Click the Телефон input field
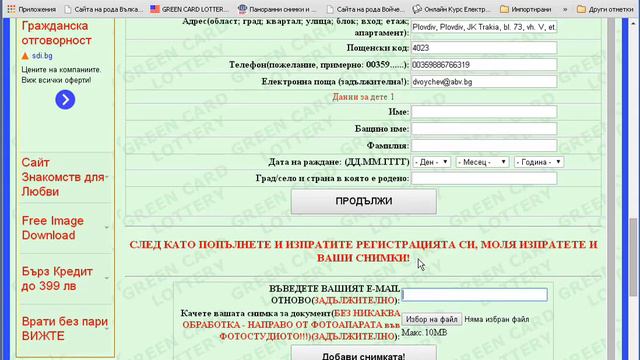Screen dimensions: 640x360 point(484,65)
